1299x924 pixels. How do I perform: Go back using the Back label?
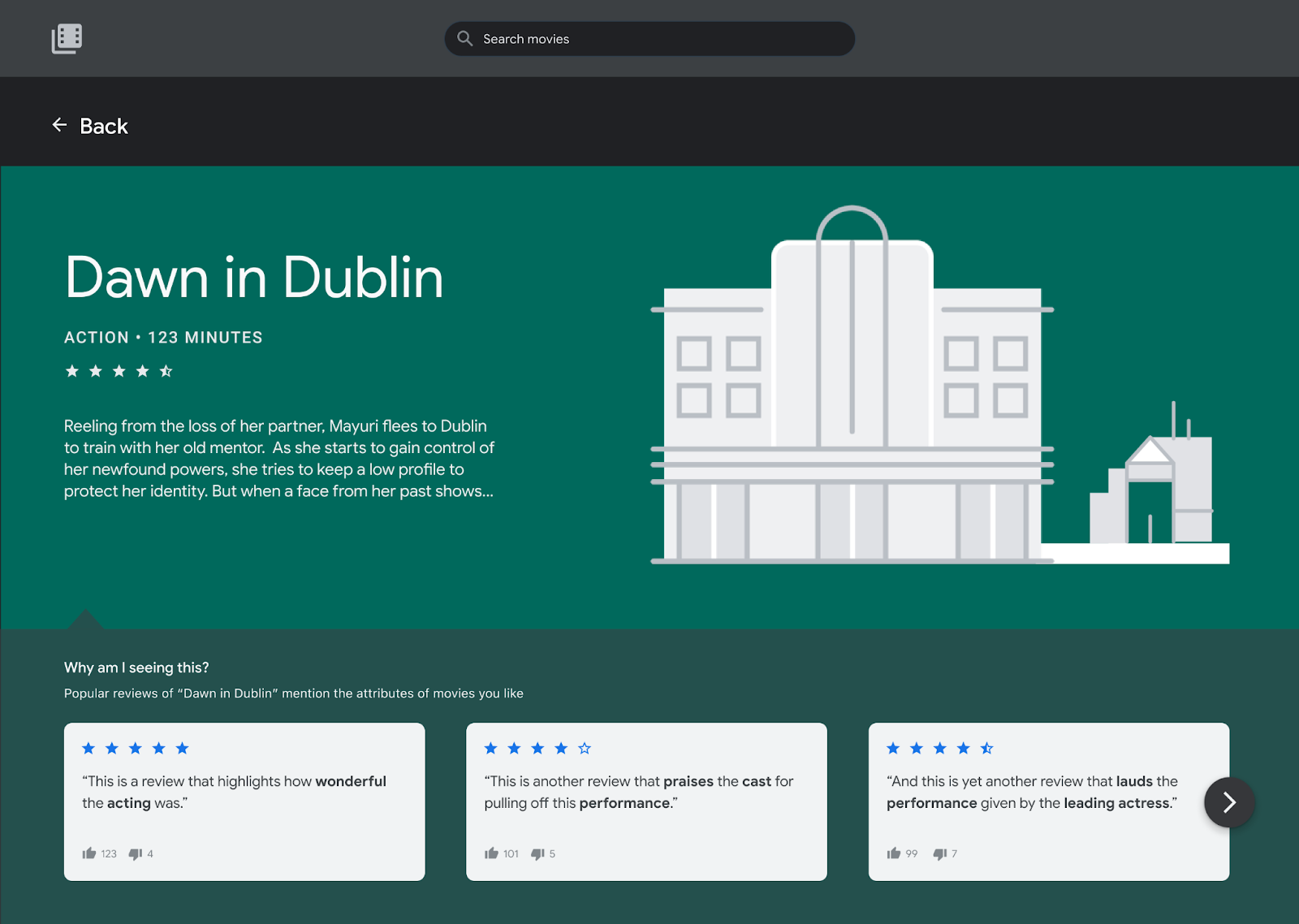click(104, 126)
